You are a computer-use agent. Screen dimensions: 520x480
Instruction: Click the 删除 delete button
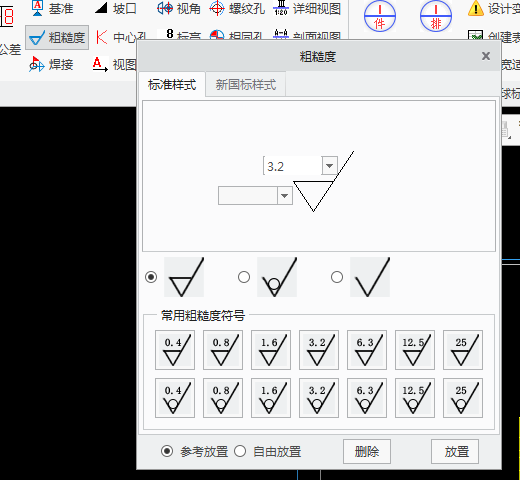pyautogui.click(x=367, y=452)
